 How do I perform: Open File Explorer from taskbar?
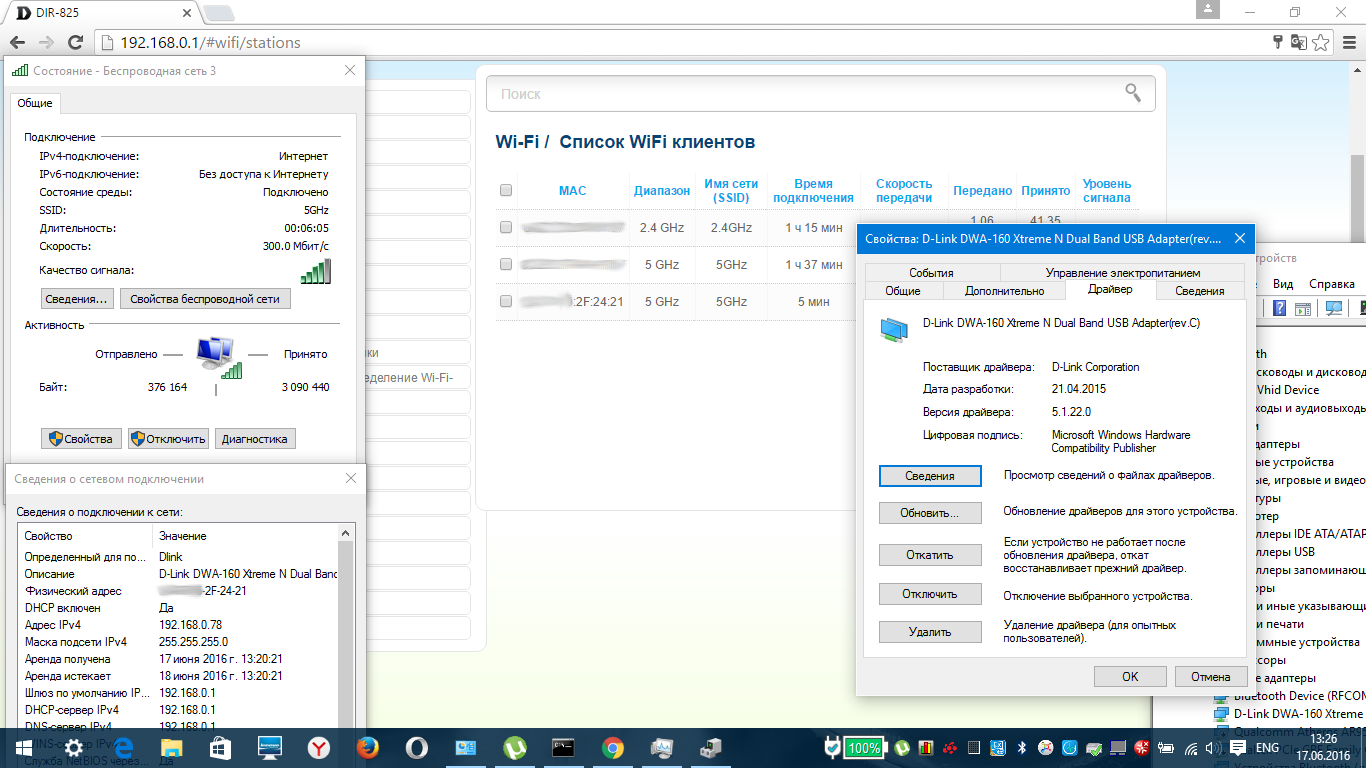click(172, 747)
